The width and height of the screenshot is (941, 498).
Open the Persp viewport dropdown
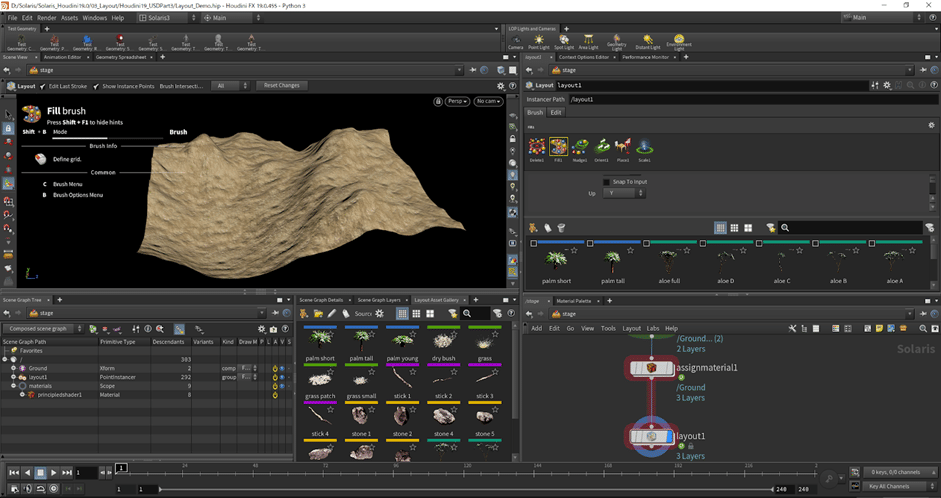coord(457,101)
